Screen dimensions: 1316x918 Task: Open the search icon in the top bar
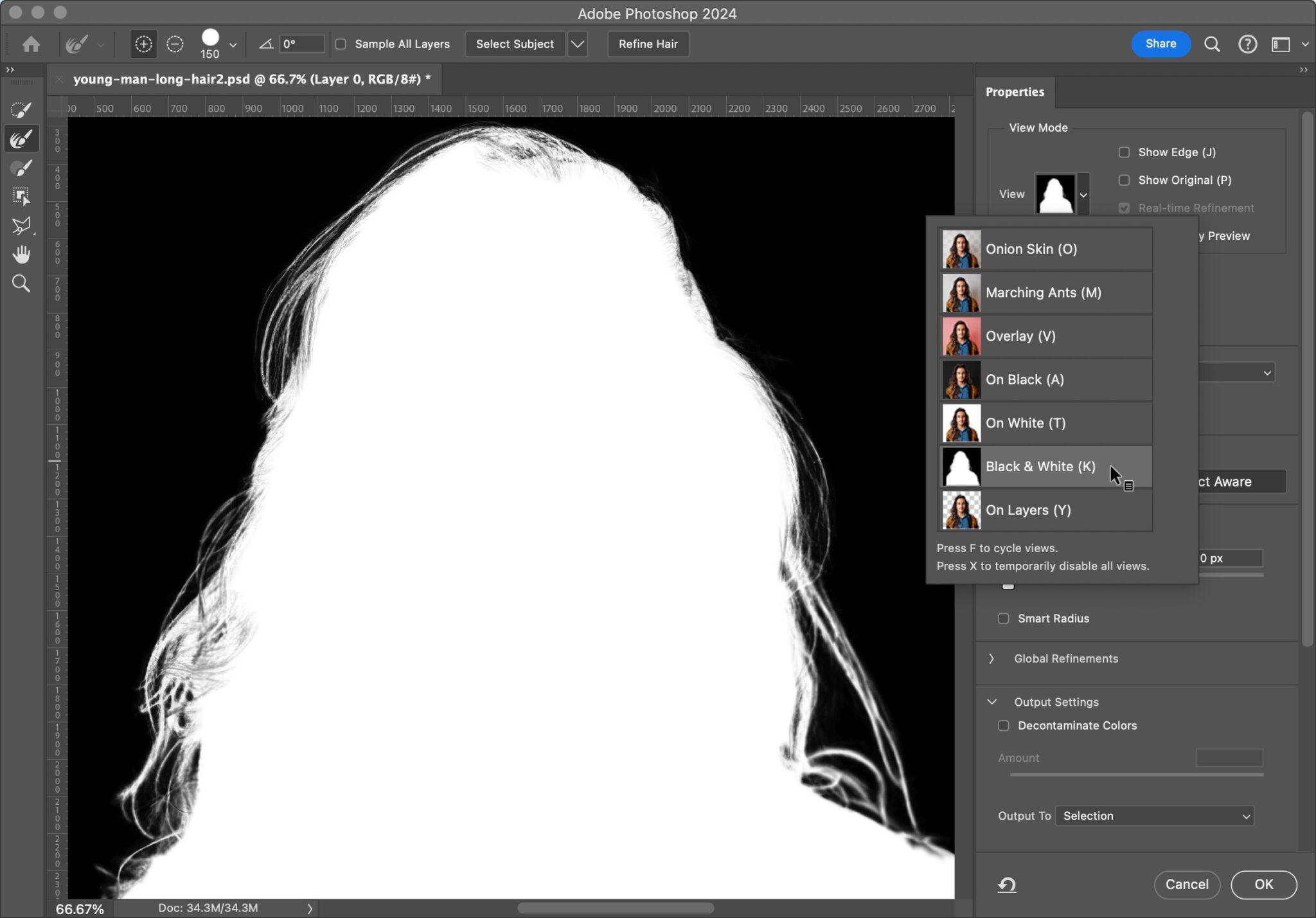tap(1212, 44)
